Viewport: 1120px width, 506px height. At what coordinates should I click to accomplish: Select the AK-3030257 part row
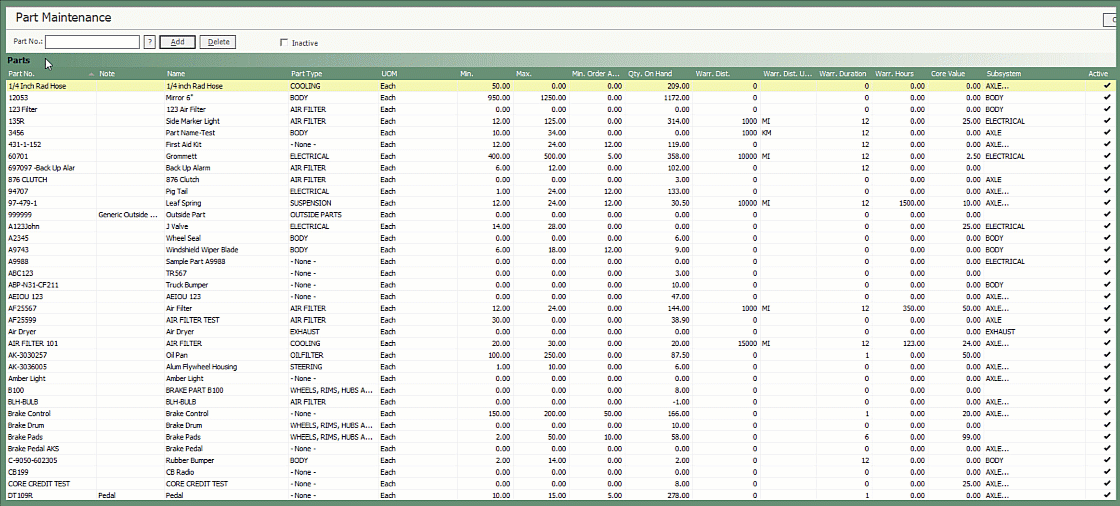30,355
